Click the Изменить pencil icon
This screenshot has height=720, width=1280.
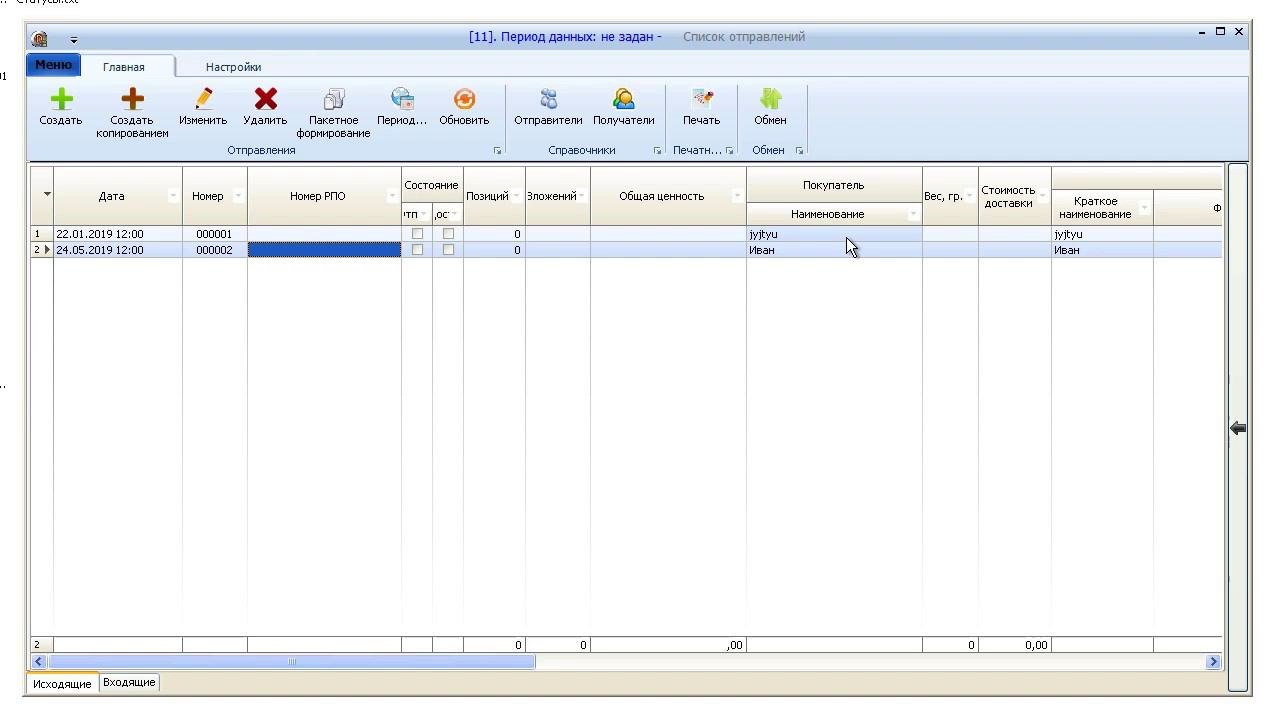(203, 99)
